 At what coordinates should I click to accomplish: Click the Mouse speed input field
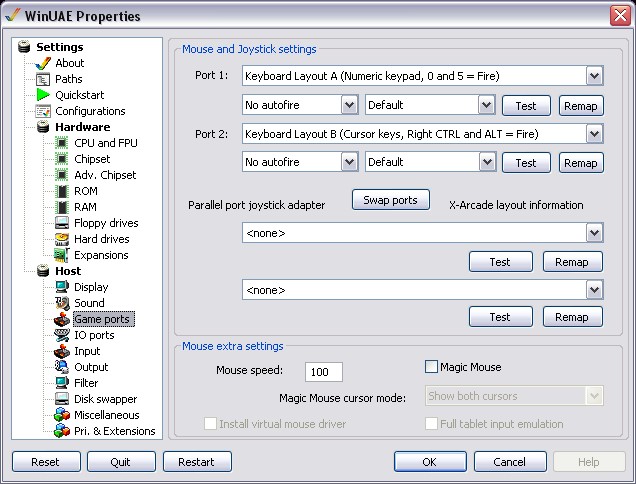click(324, 372)
